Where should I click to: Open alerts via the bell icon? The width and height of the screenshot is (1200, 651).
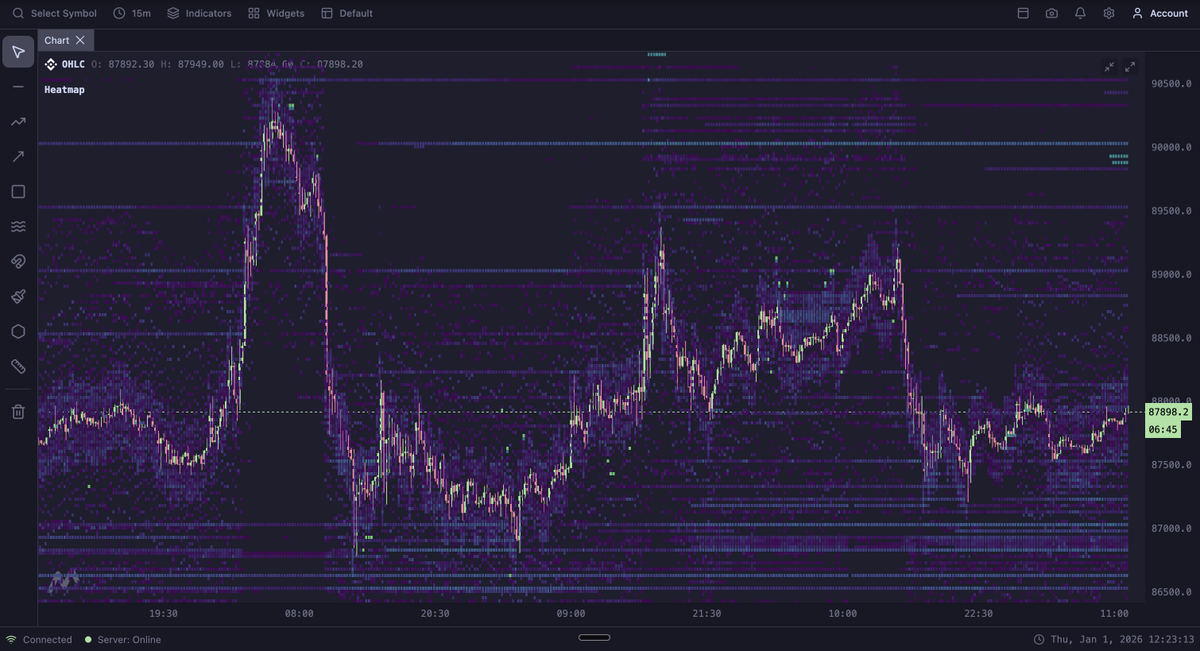click(1080, 13)
